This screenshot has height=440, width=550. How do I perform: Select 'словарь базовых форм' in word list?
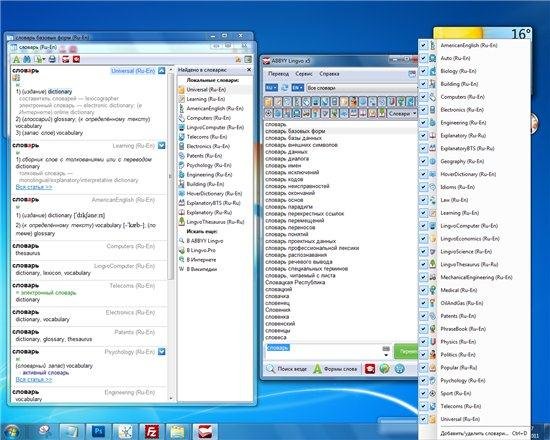click(295, 131)
